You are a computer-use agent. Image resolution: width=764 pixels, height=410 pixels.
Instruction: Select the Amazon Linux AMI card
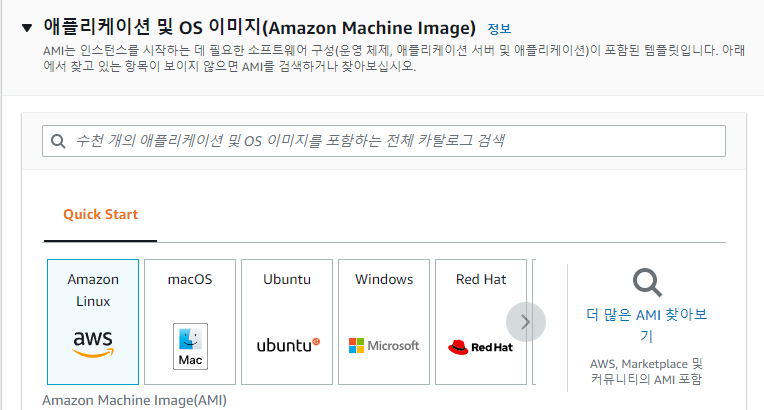pos(93,322)
